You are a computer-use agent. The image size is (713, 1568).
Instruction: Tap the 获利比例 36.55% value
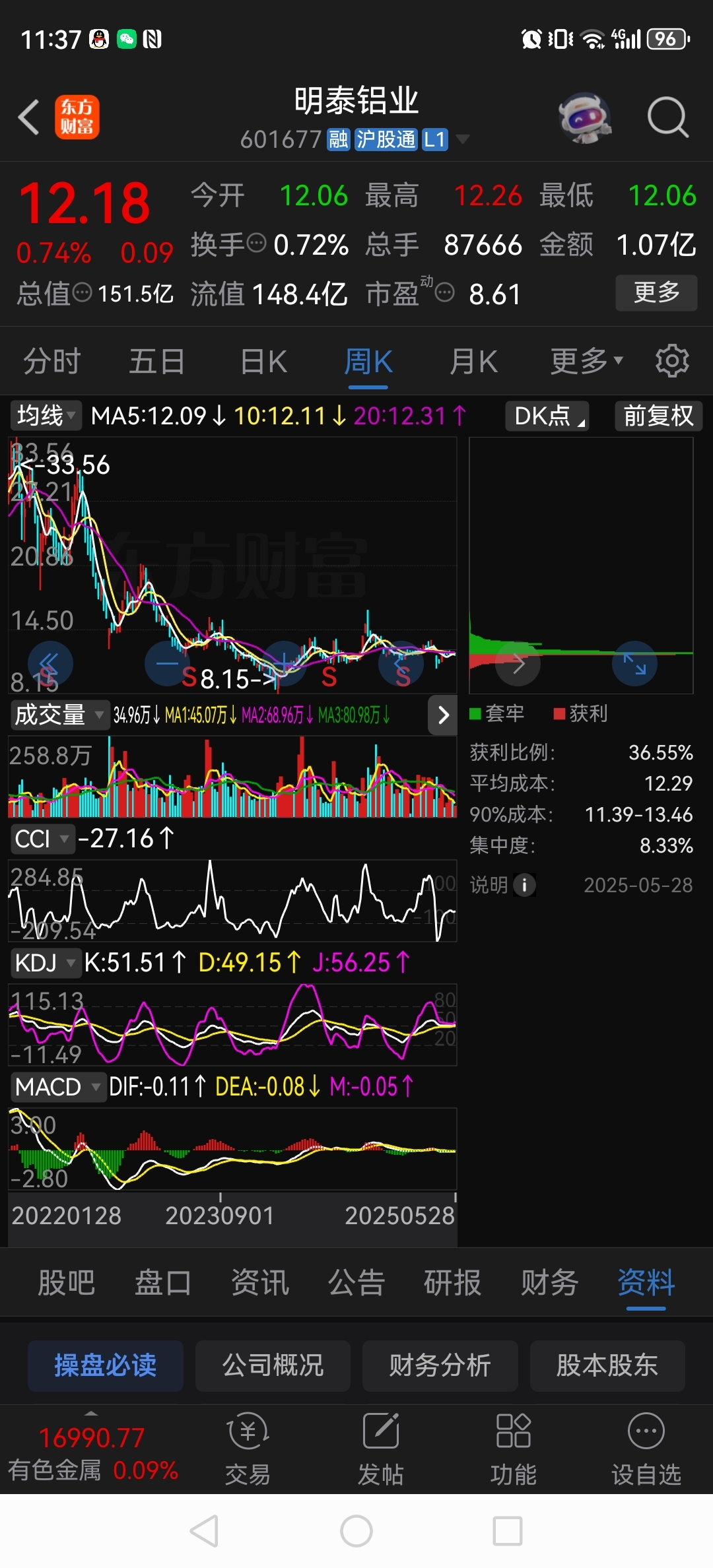pyautogui.click(x=660, y=752)
